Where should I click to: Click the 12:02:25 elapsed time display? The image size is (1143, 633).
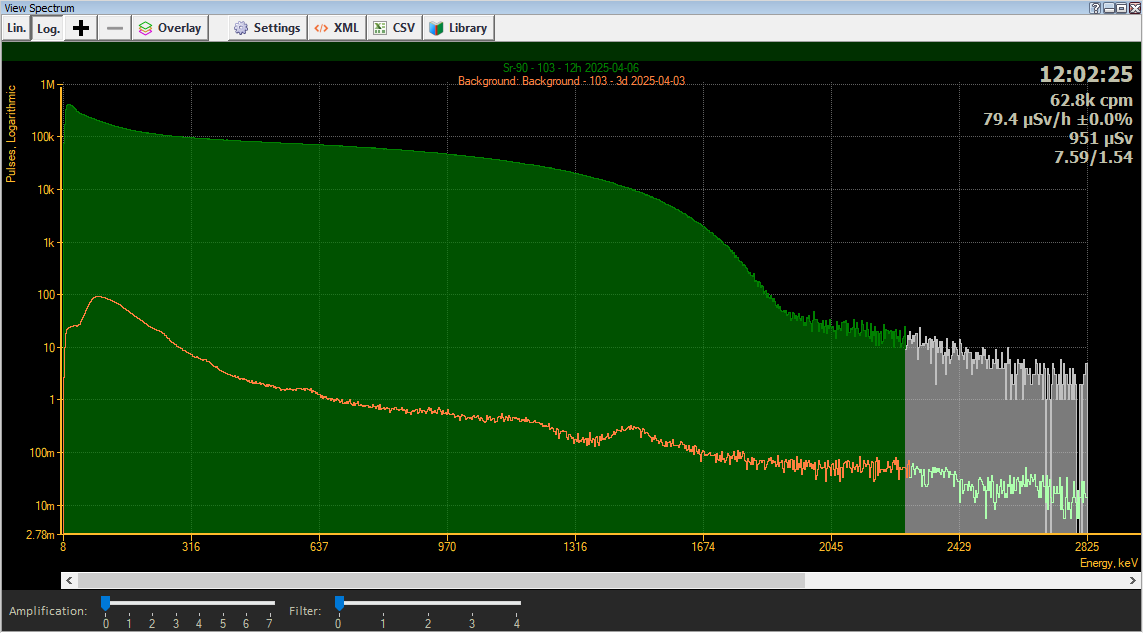1087,73
